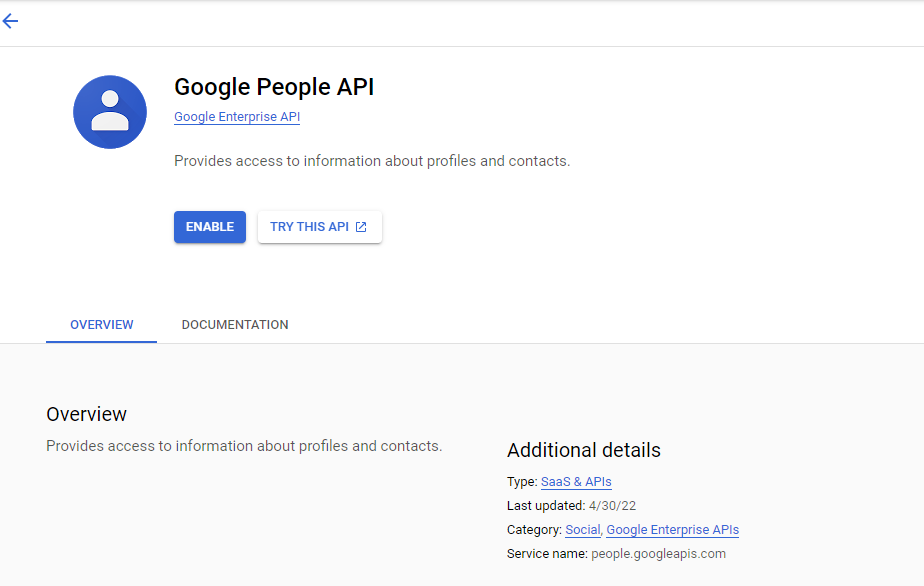Enable the Google People API

210,227
